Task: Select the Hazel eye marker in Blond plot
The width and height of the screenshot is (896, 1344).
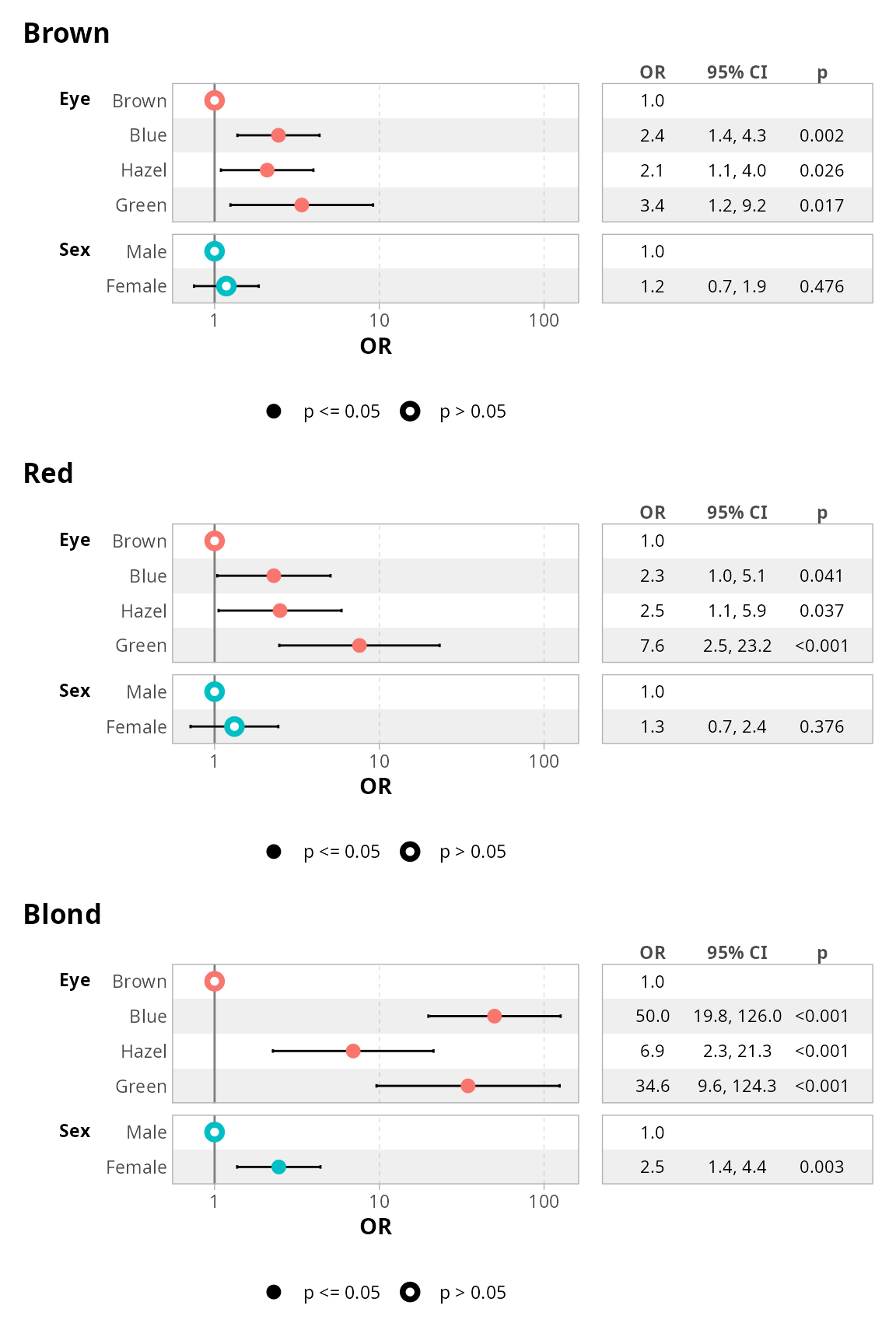Action: click(x=353, y=1051)
